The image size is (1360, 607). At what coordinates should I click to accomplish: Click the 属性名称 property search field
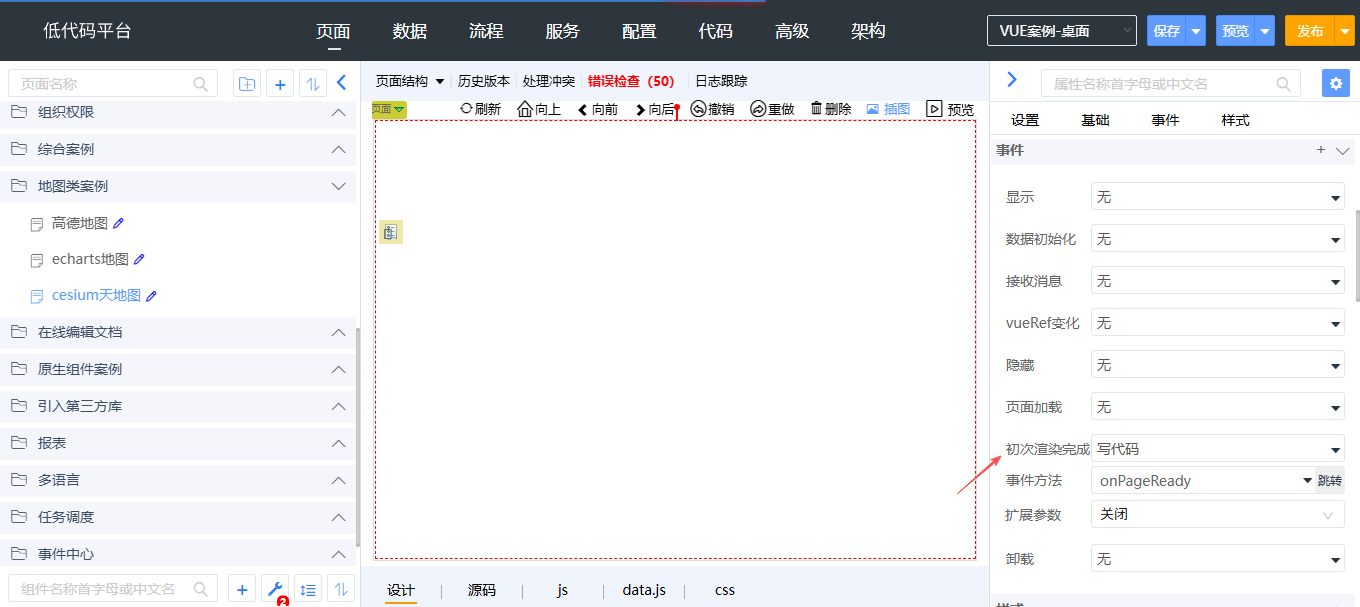pyautogui.click(x=1170, y=83)
